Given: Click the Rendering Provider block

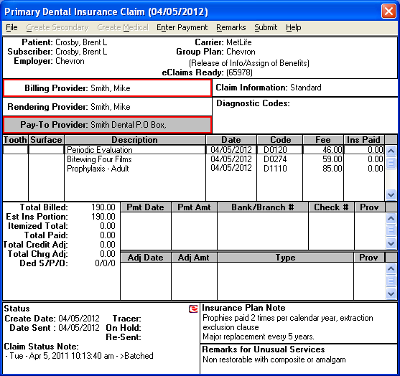Looking at the screenshot, I should tap(107, 107).
